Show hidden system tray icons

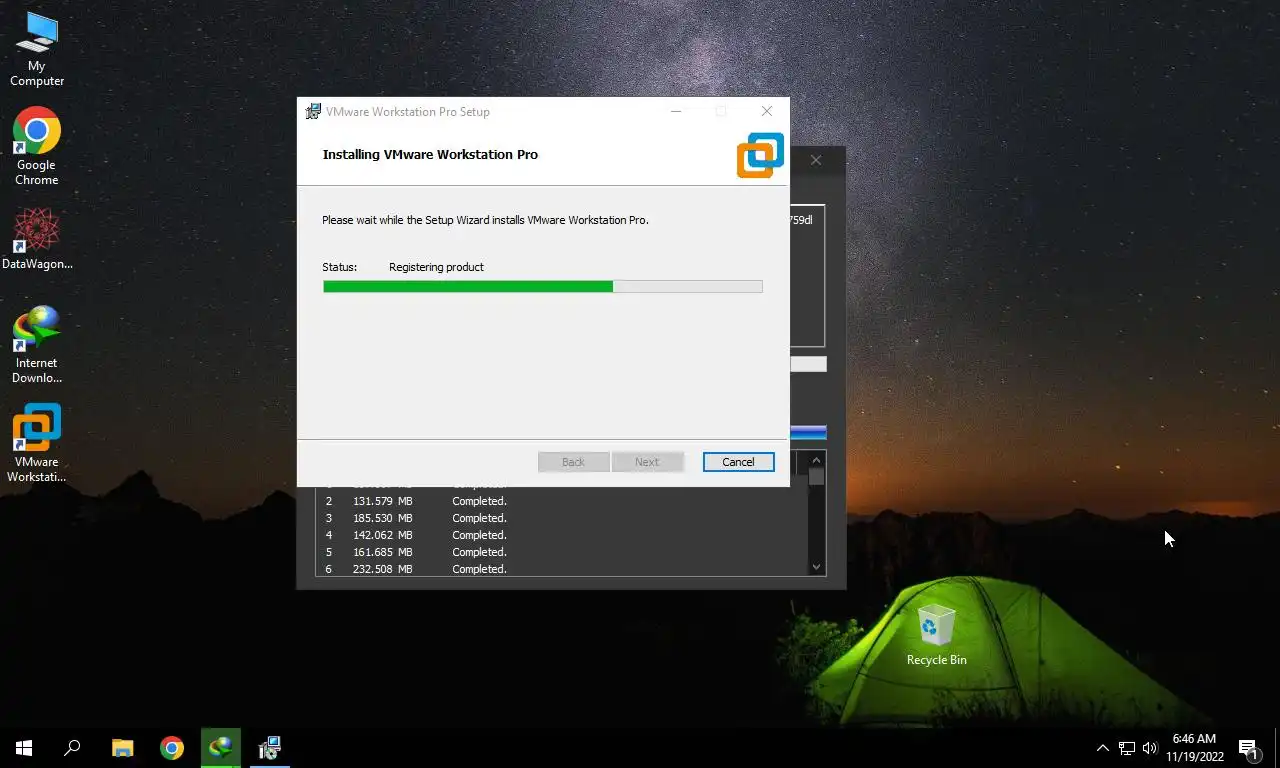click(x=1102, y=748)
